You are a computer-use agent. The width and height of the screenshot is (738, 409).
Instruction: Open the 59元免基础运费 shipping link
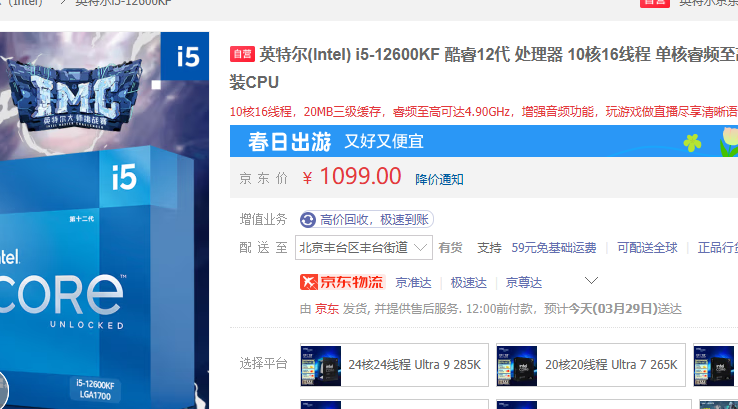[x=554, y=248]
